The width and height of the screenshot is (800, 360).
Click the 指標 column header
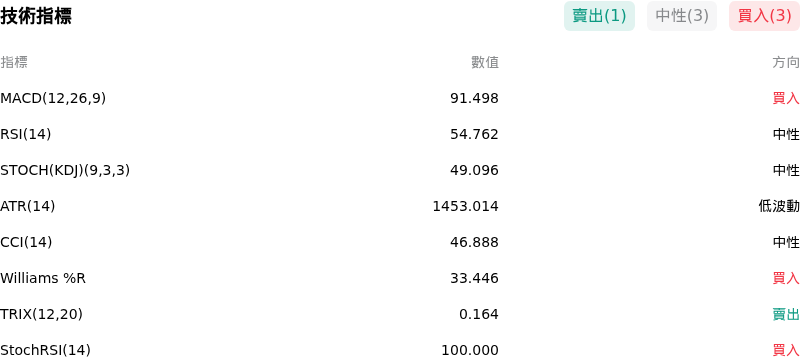tap(14, 62)
